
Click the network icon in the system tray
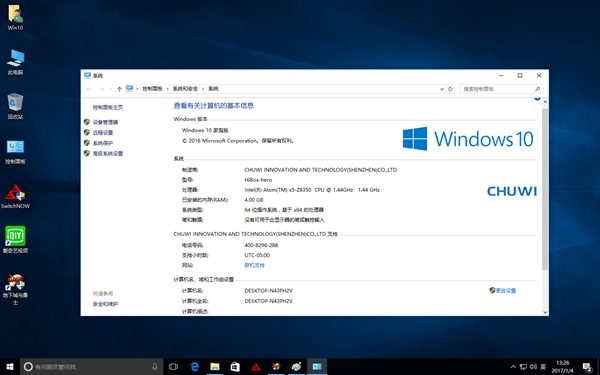(523, 367)
